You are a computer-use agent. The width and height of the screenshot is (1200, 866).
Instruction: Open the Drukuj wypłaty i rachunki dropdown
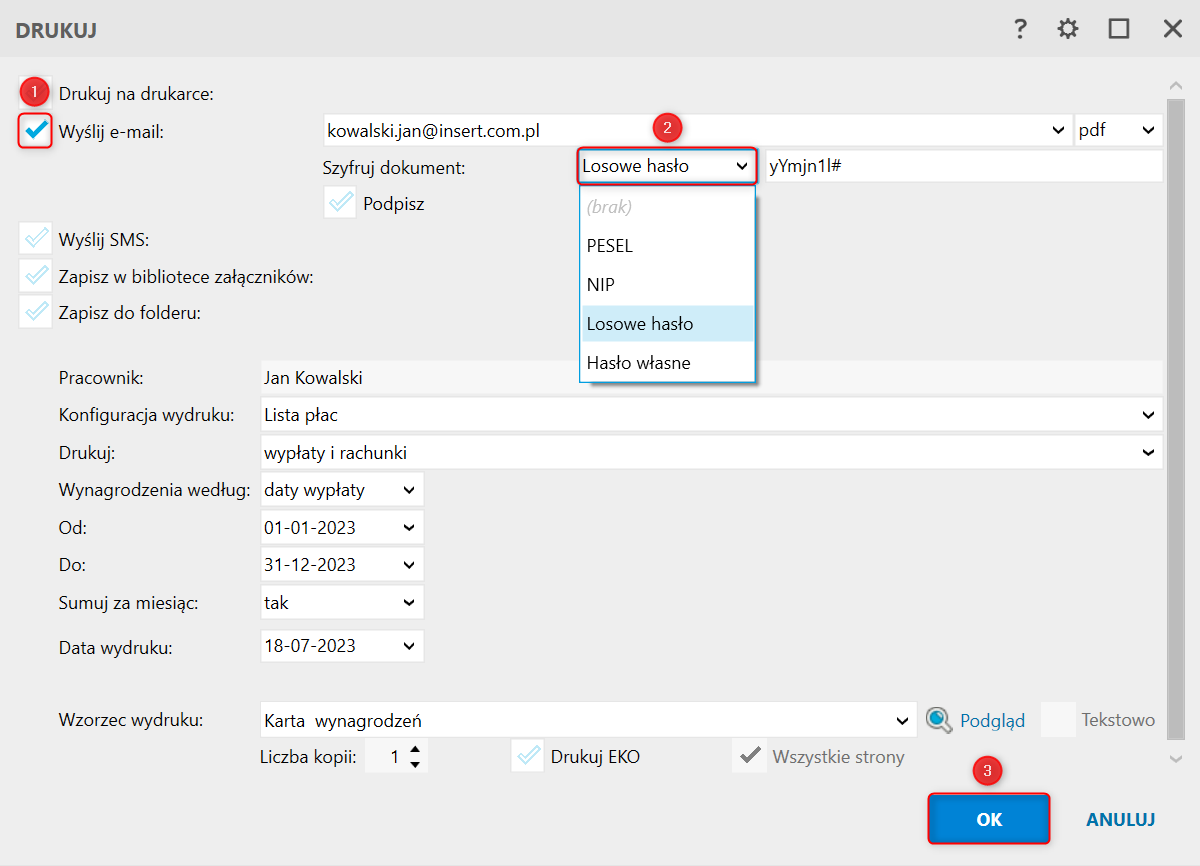click(1148, 452)
